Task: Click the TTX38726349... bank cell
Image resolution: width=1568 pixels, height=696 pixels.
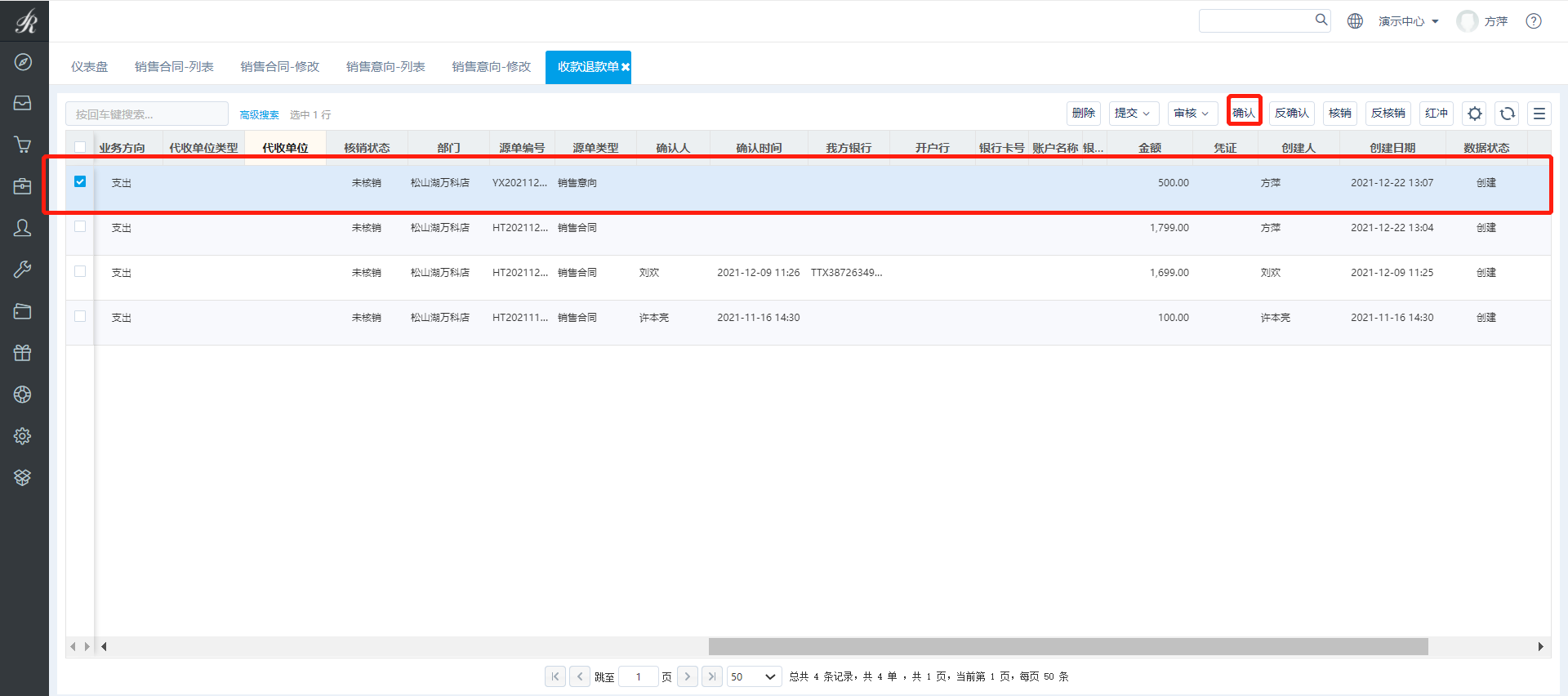Action: (x=846, y=273)
